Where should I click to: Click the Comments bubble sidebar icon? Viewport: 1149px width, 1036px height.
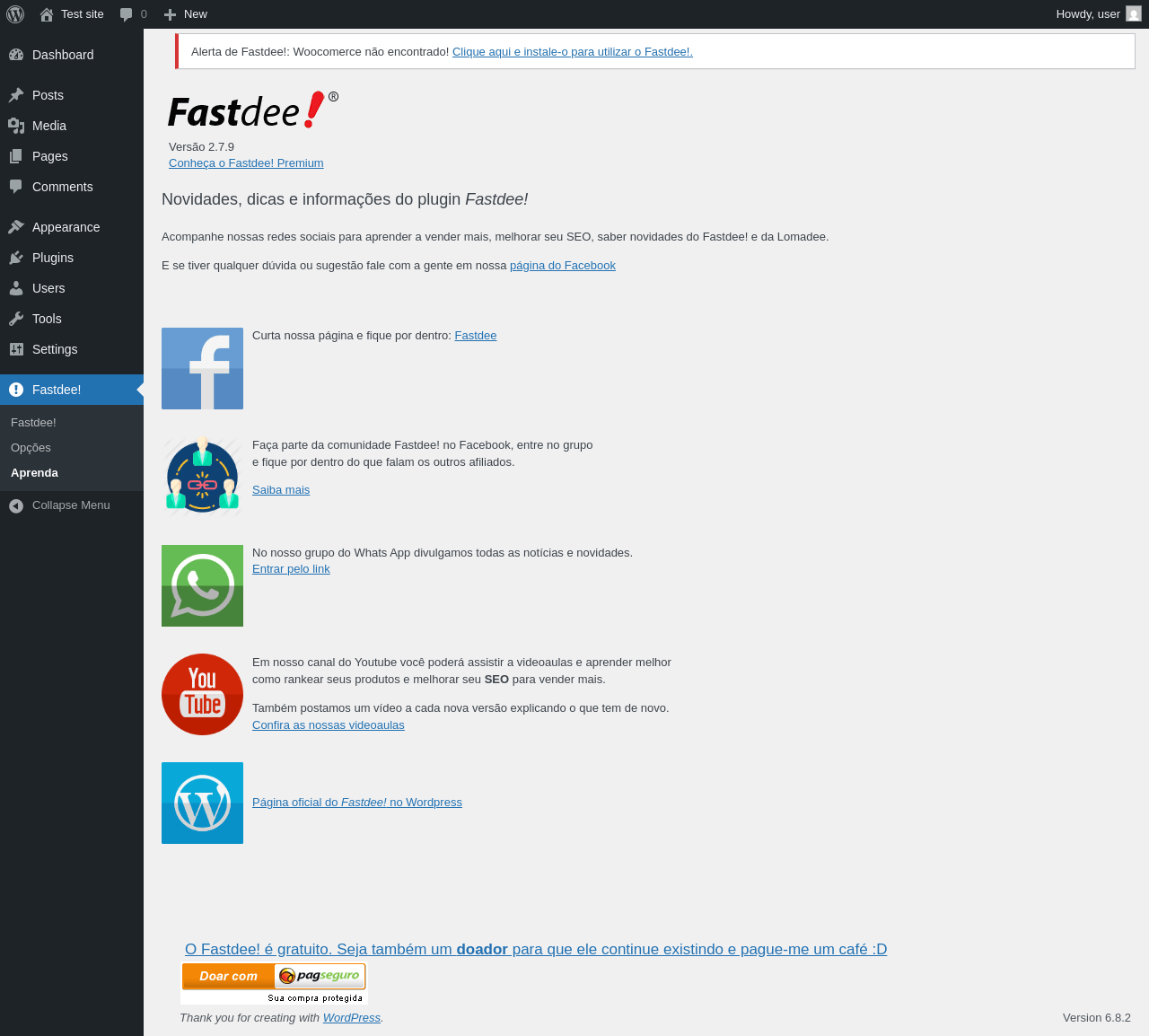(16, 187)
